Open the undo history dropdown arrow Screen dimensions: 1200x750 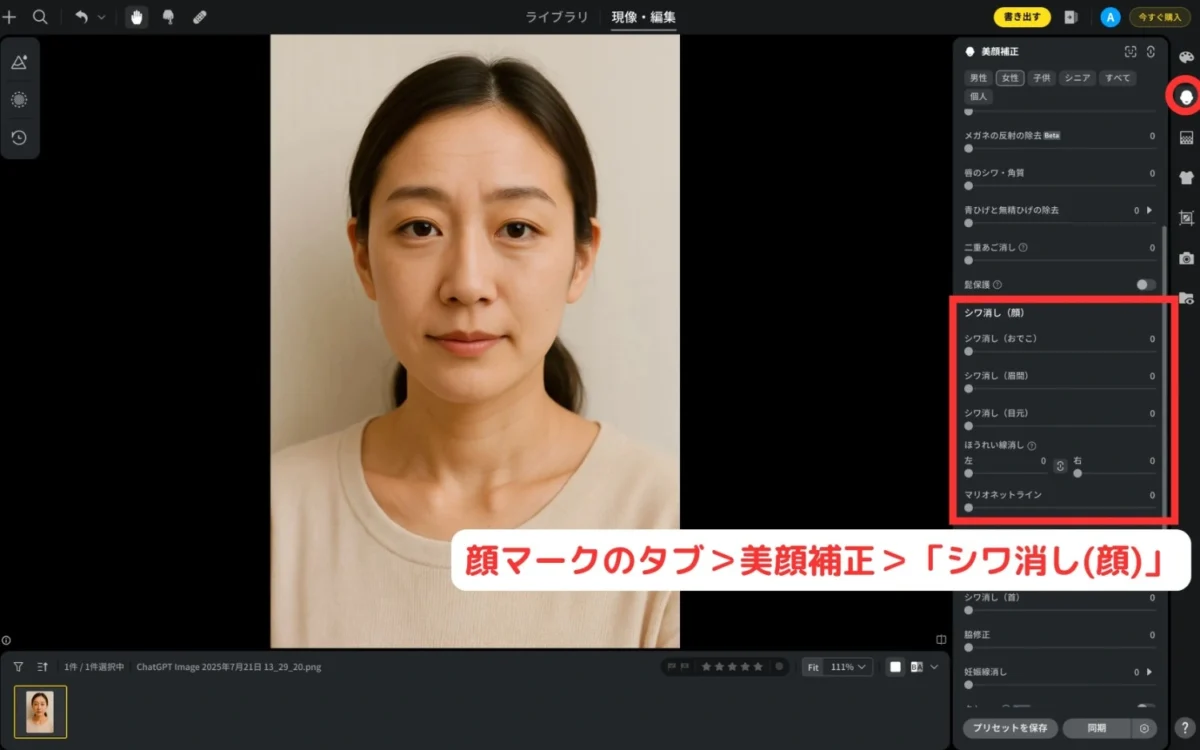click(101, 17)
